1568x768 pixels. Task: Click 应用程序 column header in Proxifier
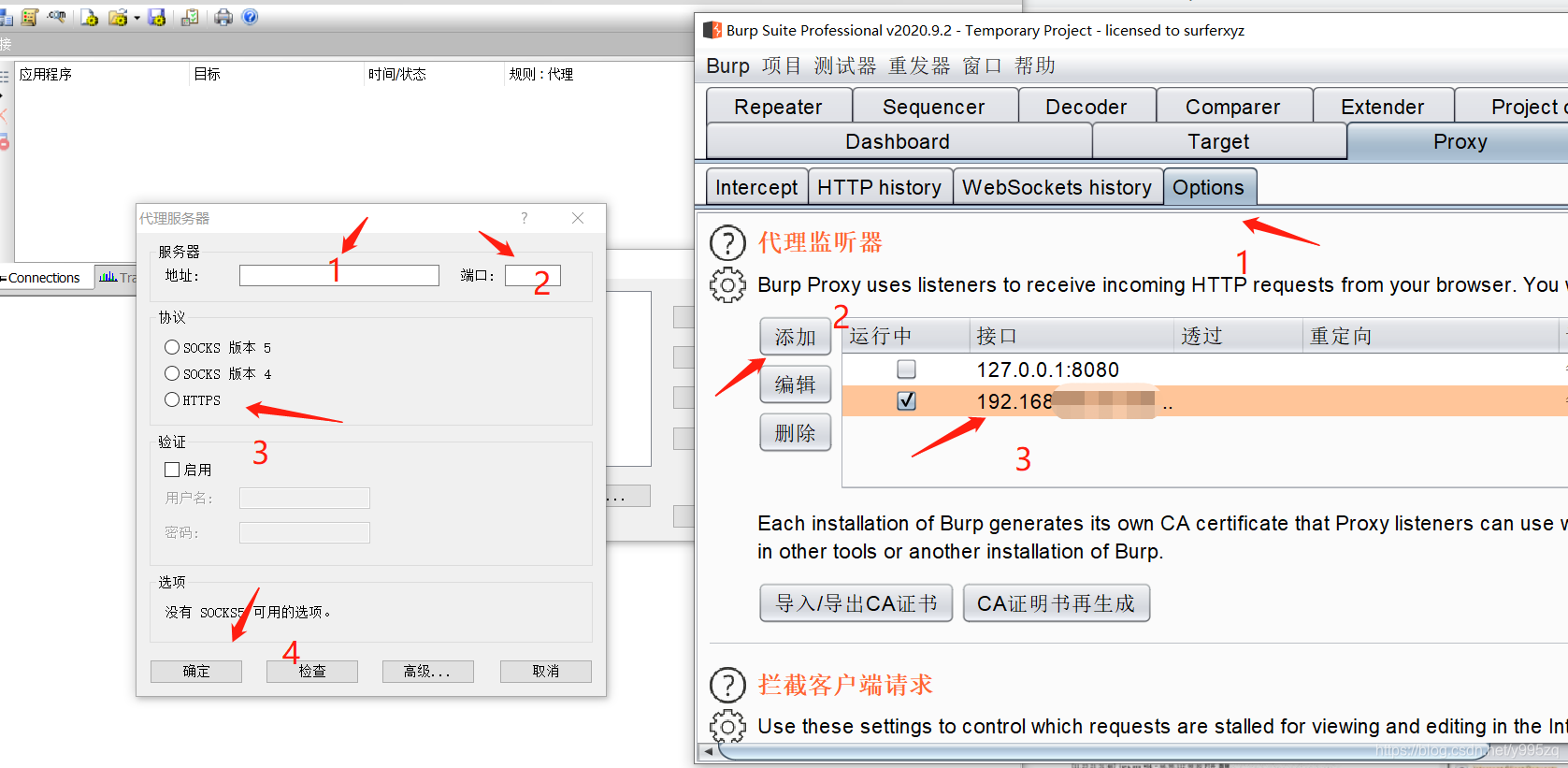click(102, 74)
